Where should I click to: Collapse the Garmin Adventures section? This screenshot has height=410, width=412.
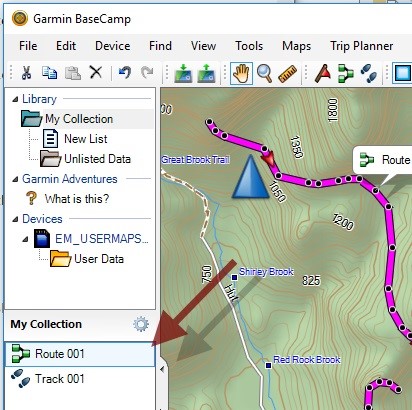coord(15,179)
